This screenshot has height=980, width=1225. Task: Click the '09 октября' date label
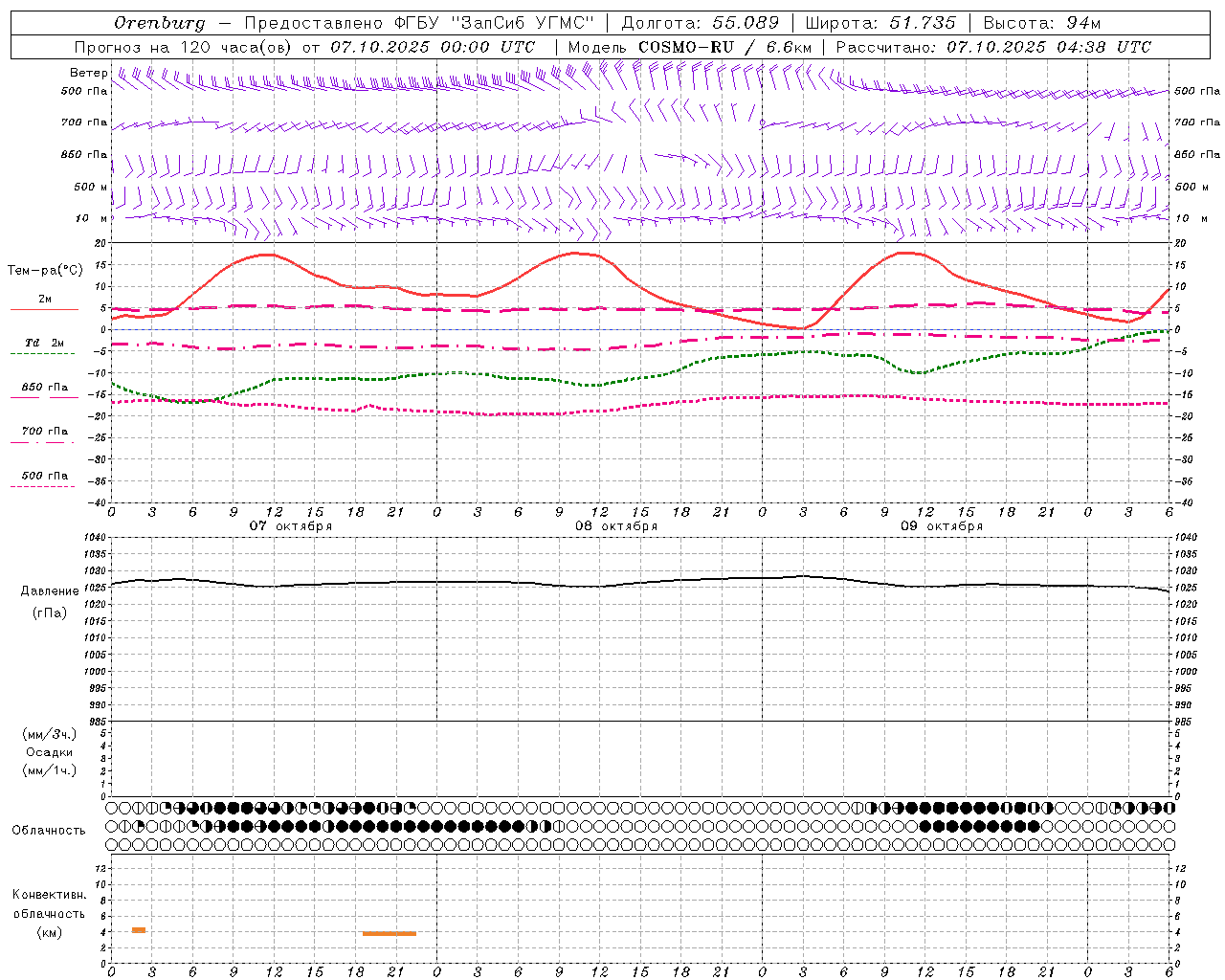tap(942, 526)
